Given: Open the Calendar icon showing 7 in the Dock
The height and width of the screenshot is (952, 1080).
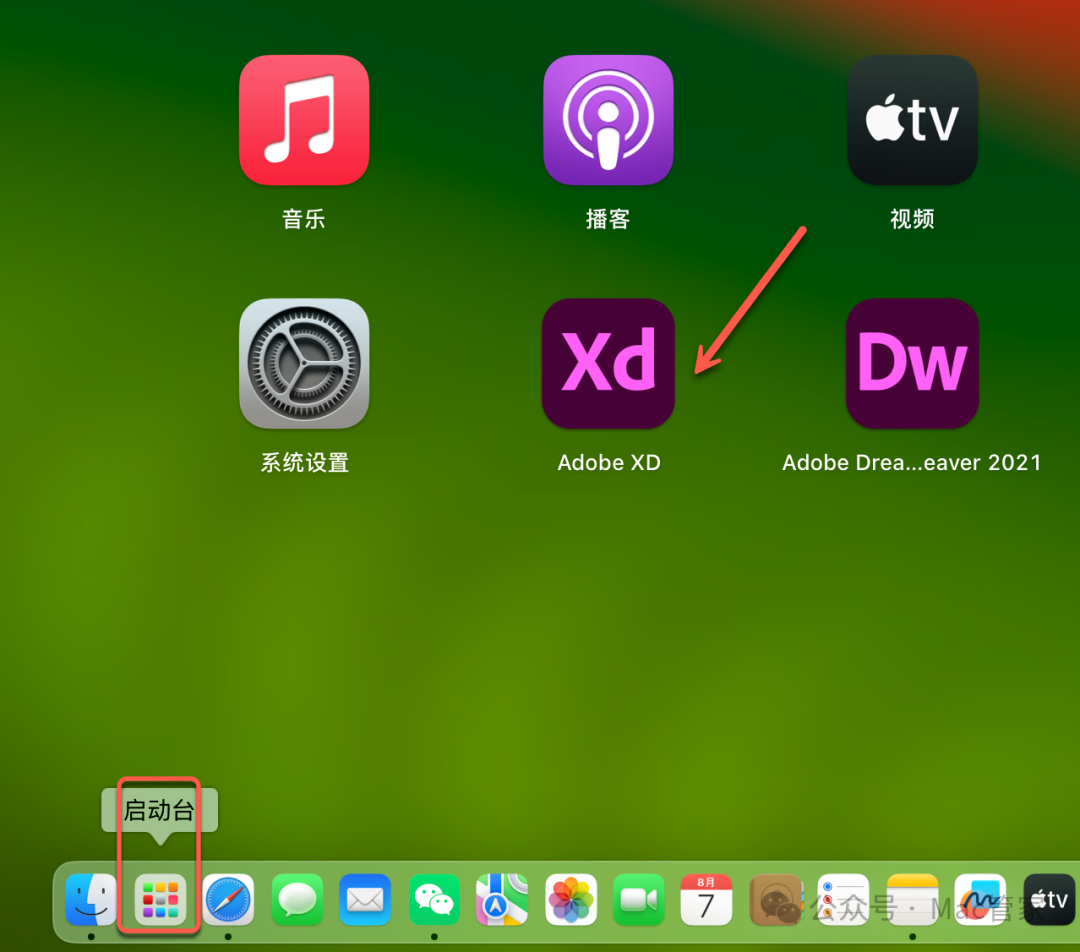Looking at the screenshot, I should click(x=706, y=900).
